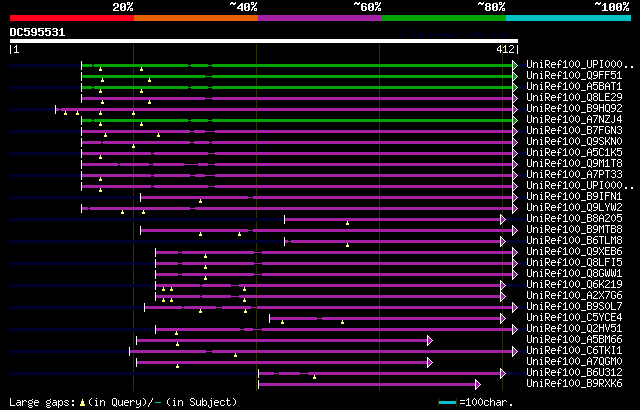Click the alignment bar of C5YCE4
This screenshot has height=410, width=640.
385,319
